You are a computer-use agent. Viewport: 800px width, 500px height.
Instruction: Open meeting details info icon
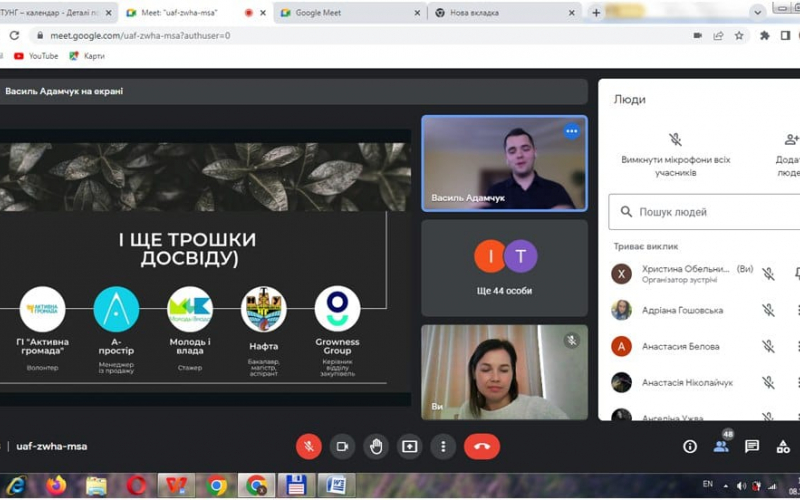pyautogui.click(x=690, y=446)
